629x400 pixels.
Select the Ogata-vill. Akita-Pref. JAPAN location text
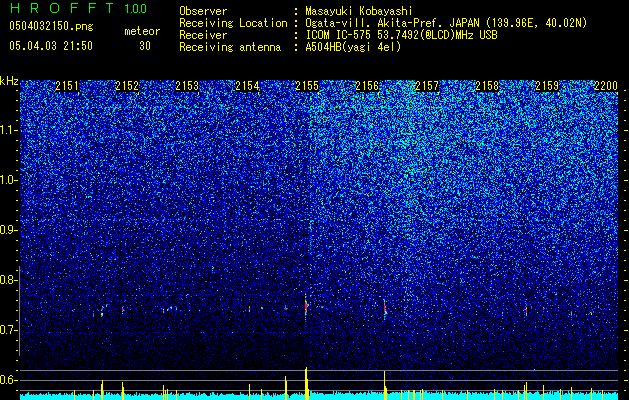(446, 23)
